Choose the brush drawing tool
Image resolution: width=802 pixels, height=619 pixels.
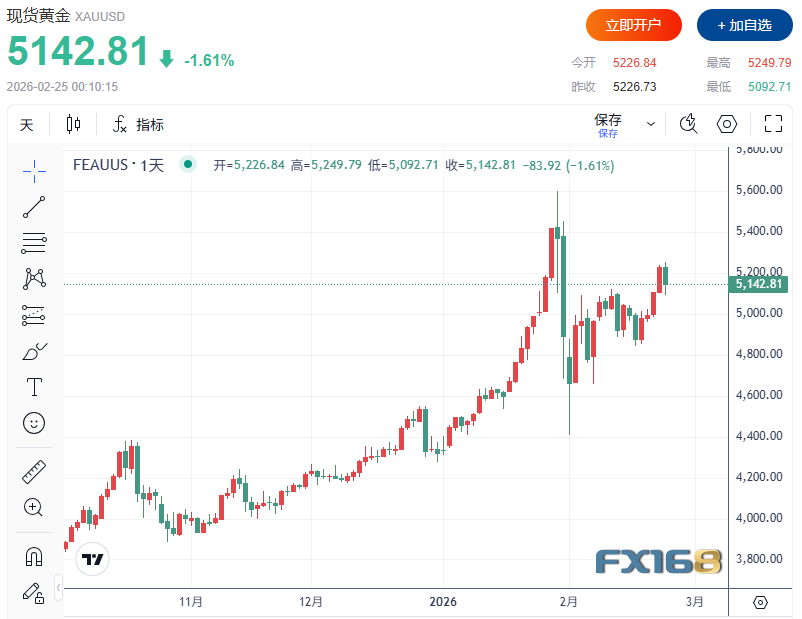tap(34, 352)
